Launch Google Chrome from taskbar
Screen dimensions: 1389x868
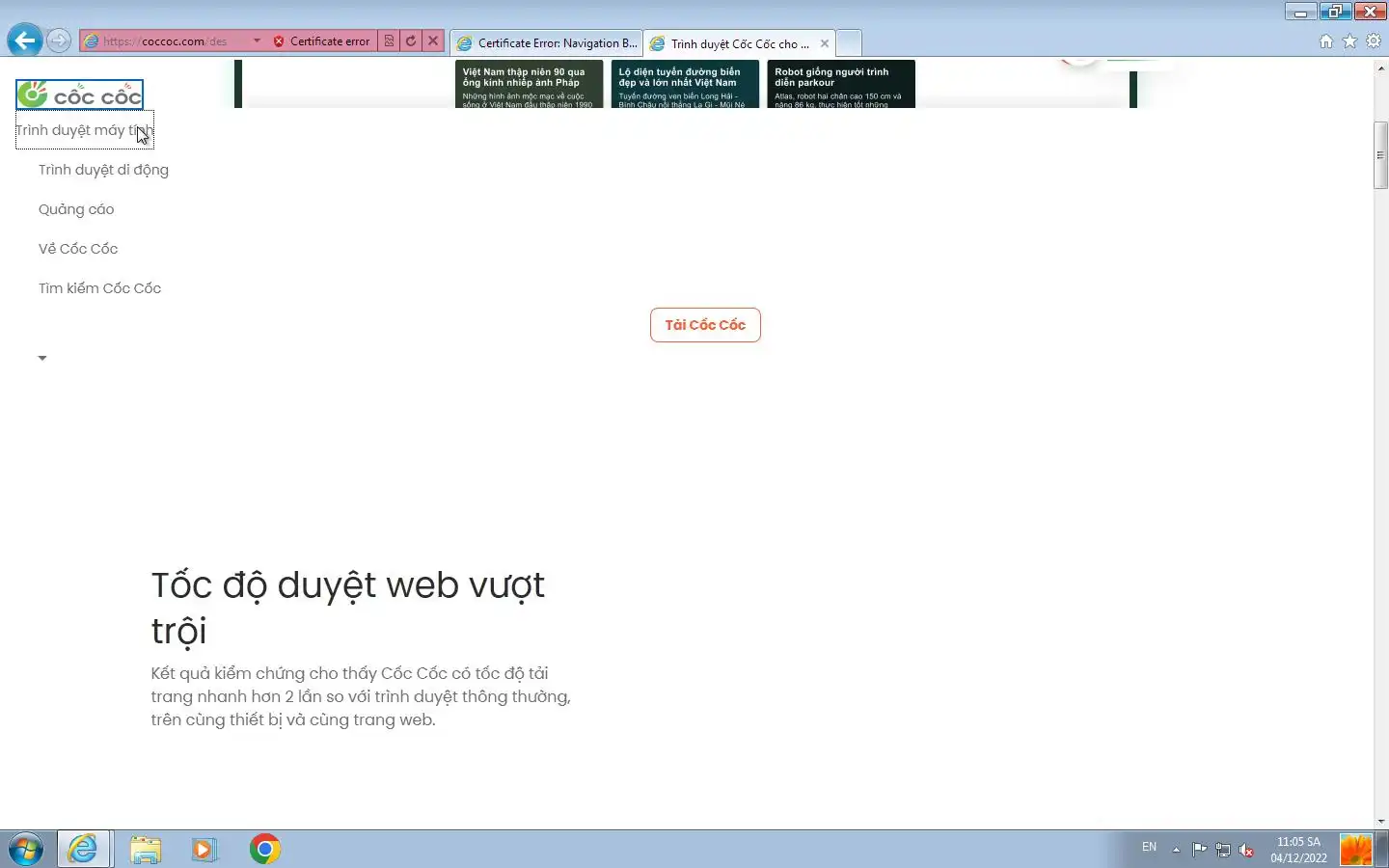tap(265, 849)
